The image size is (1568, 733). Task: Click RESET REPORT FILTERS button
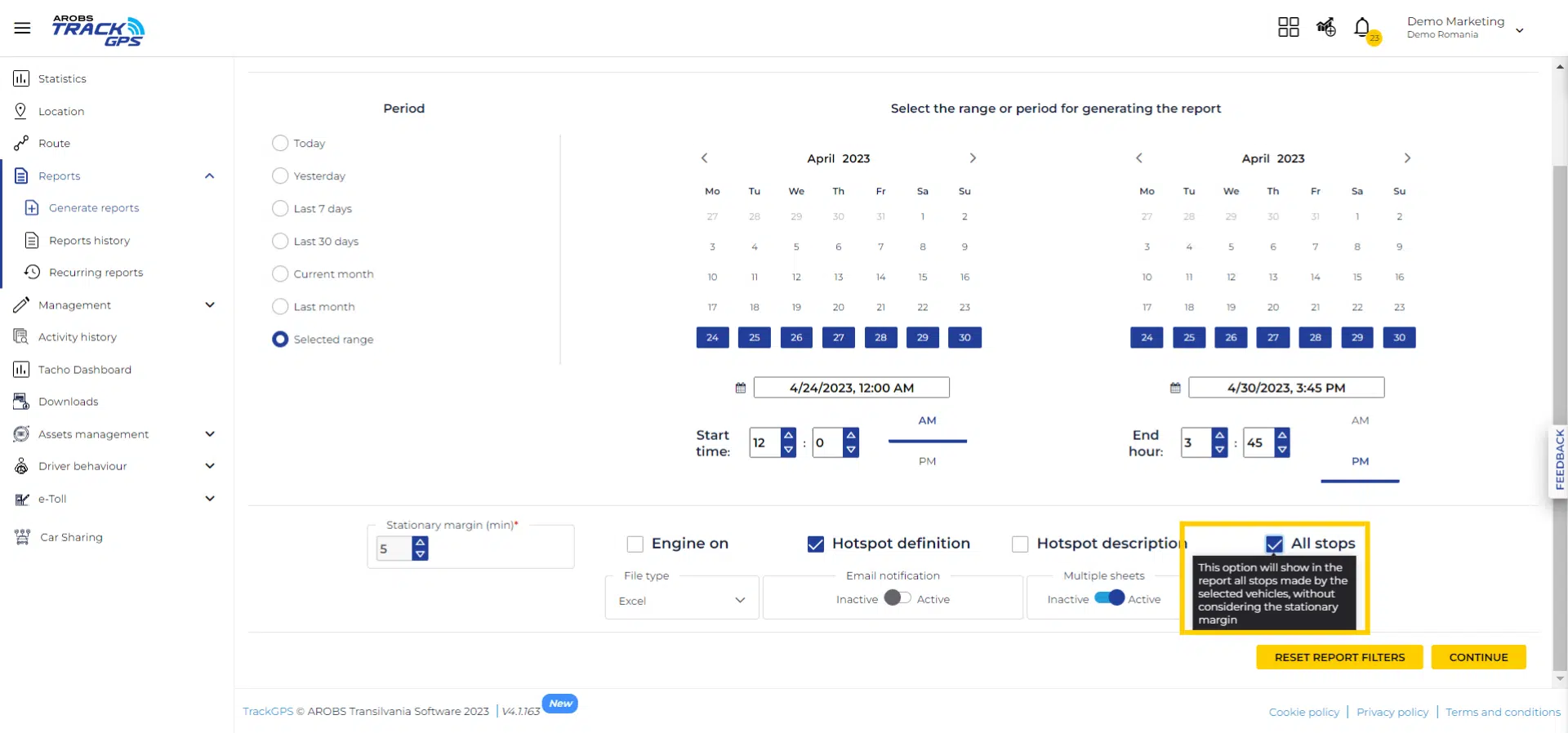click(1339, 657)
